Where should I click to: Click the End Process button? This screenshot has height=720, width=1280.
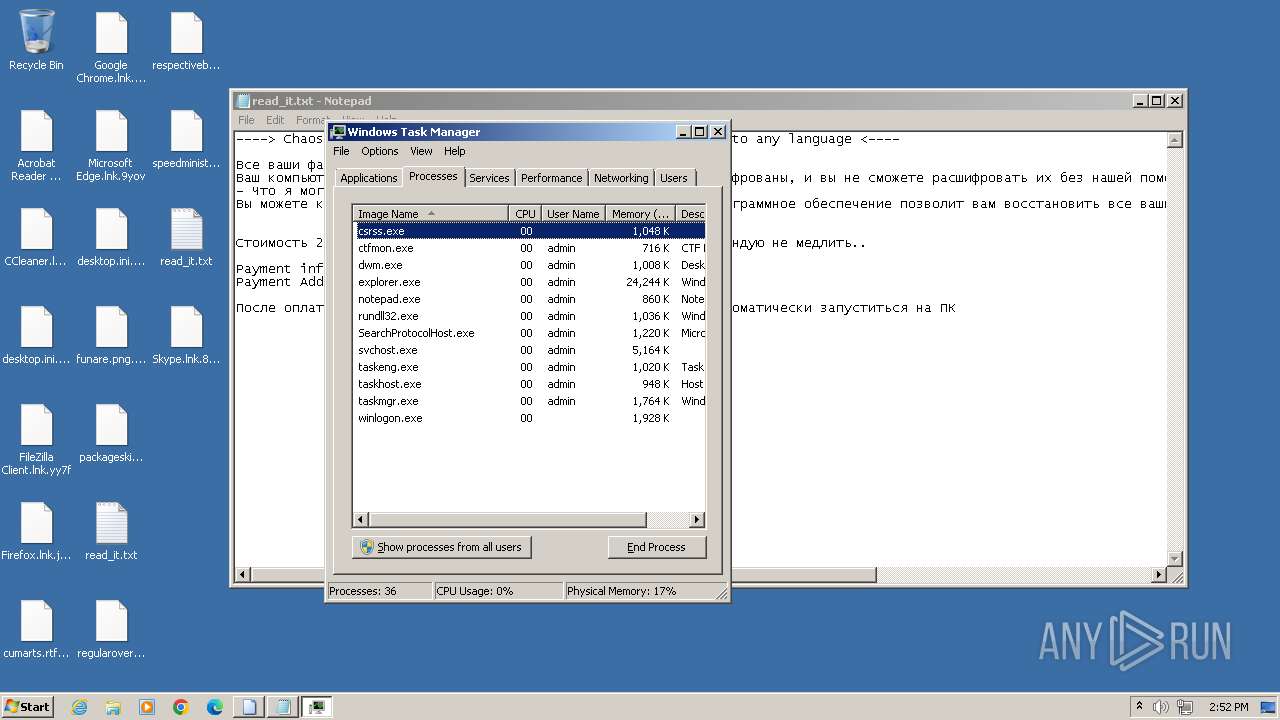click(x=656, y=547)
